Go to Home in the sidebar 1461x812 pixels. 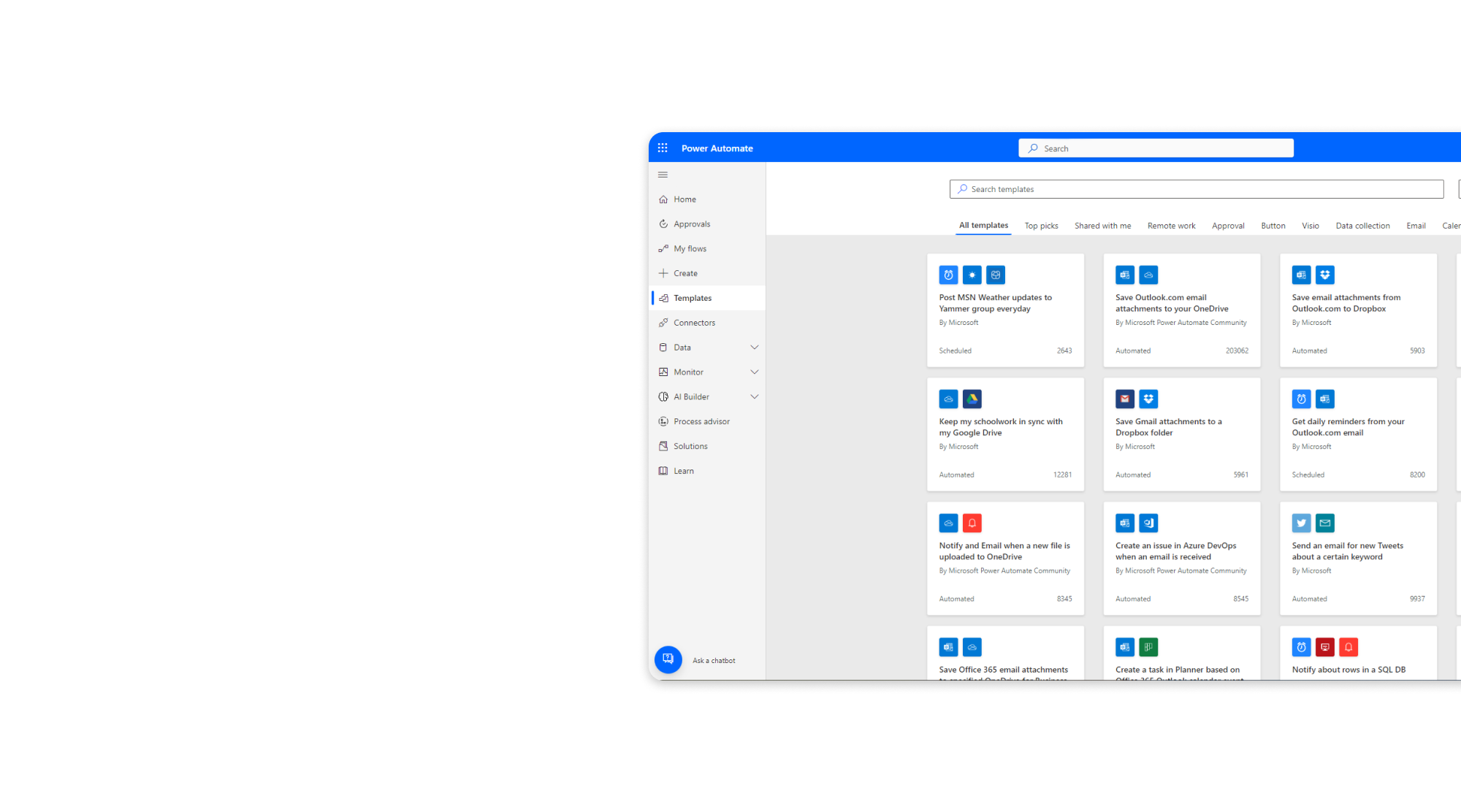pyautogui.click(x=707, y=199)
